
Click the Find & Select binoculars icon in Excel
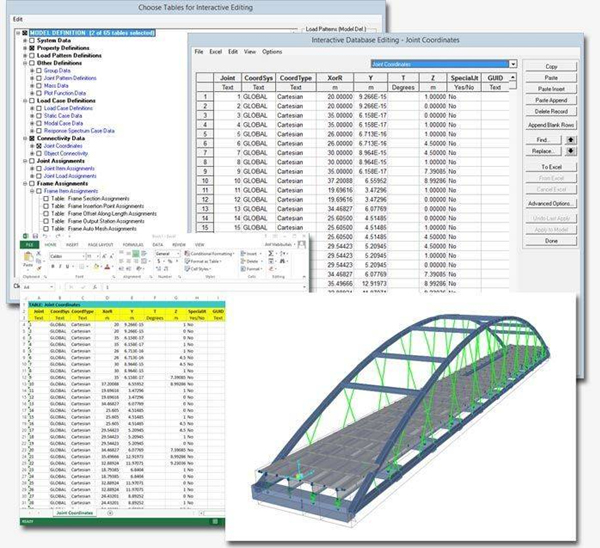[x=282, y=261]
